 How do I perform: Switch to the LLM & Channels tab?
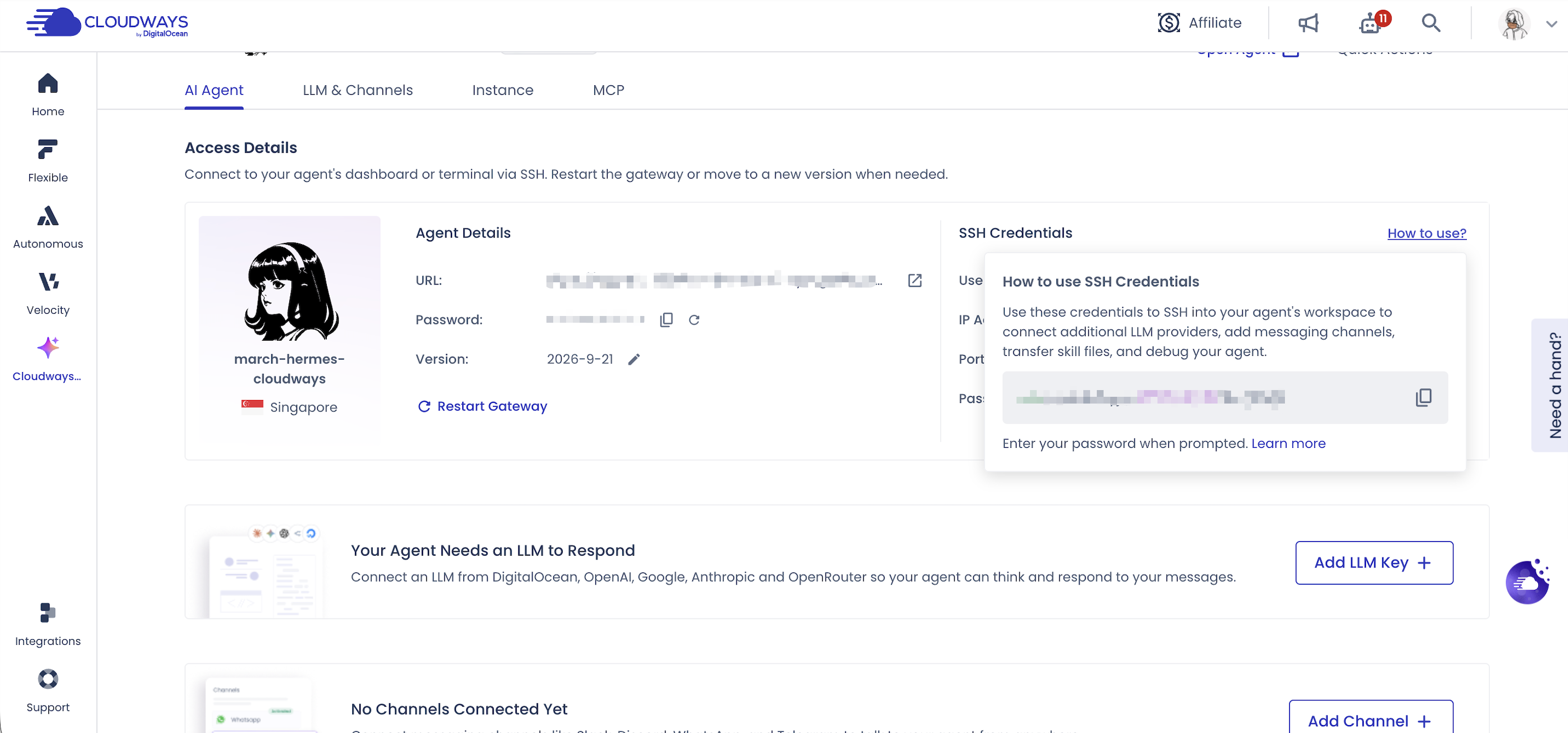(357, 90)
